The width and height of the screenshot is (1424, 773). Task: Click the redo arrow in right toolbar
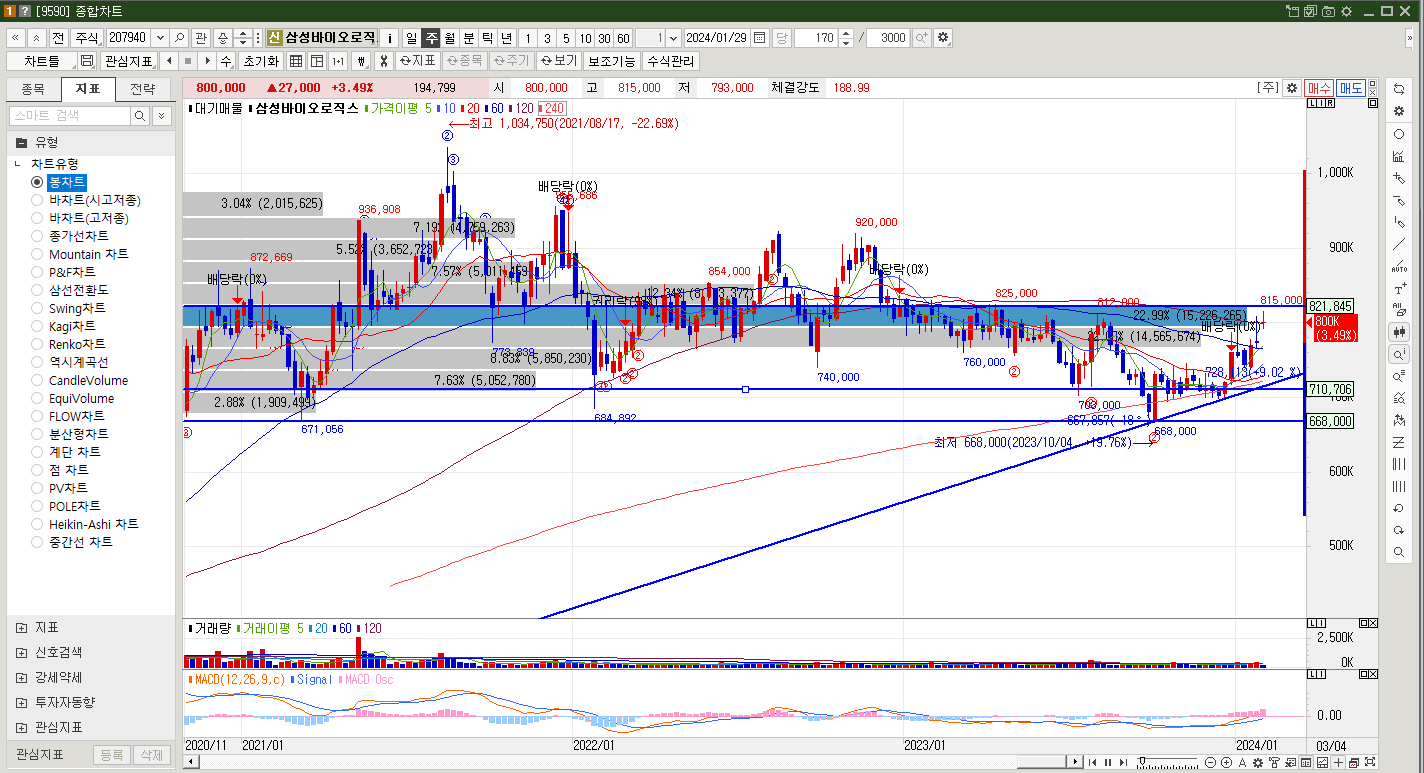pyautogui.click(x=1398, y=530)
